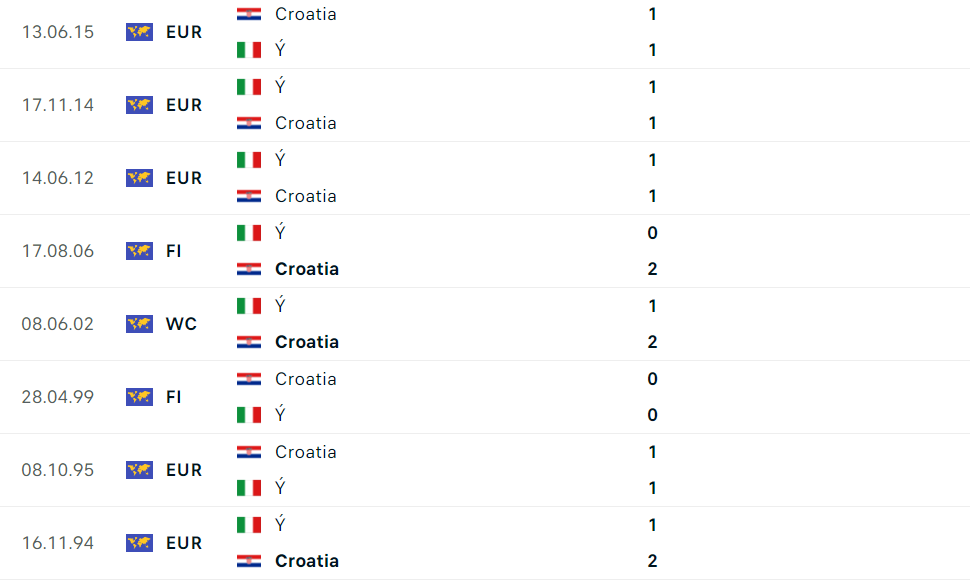Viewport: 970px width, 580px height.
Task: Open the 14.06.12 match date row
Action: [58, 178]
